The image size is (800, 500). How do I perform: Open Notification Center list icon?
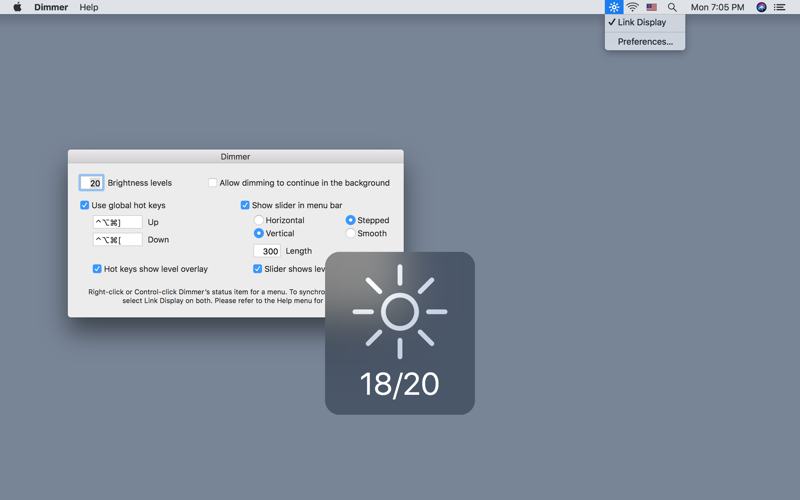[x=780, y=7]
